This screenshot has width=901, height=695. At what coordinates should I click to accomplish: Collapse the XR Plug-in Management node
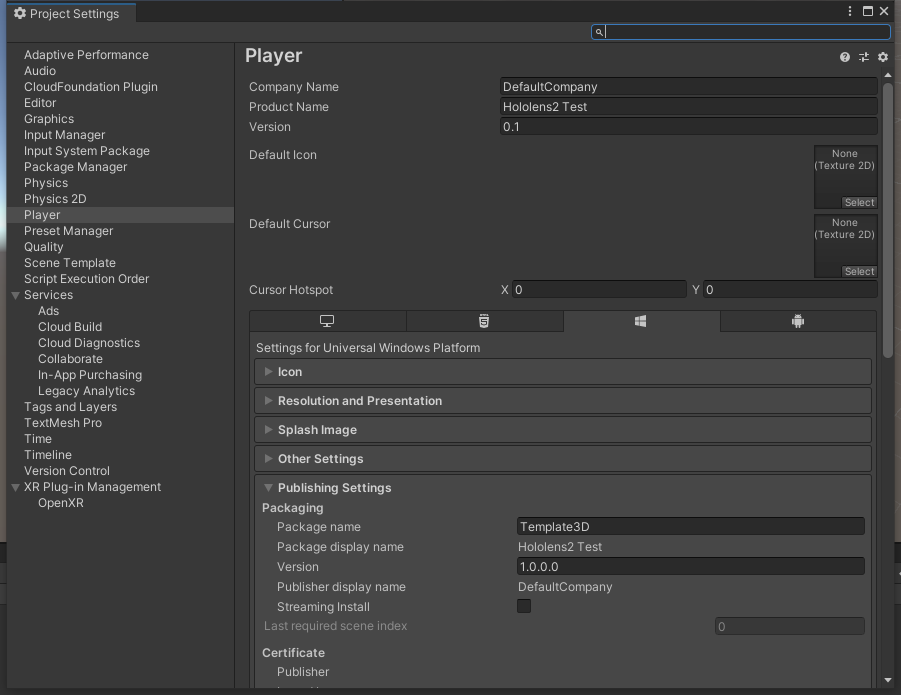(x=16, y=487)
